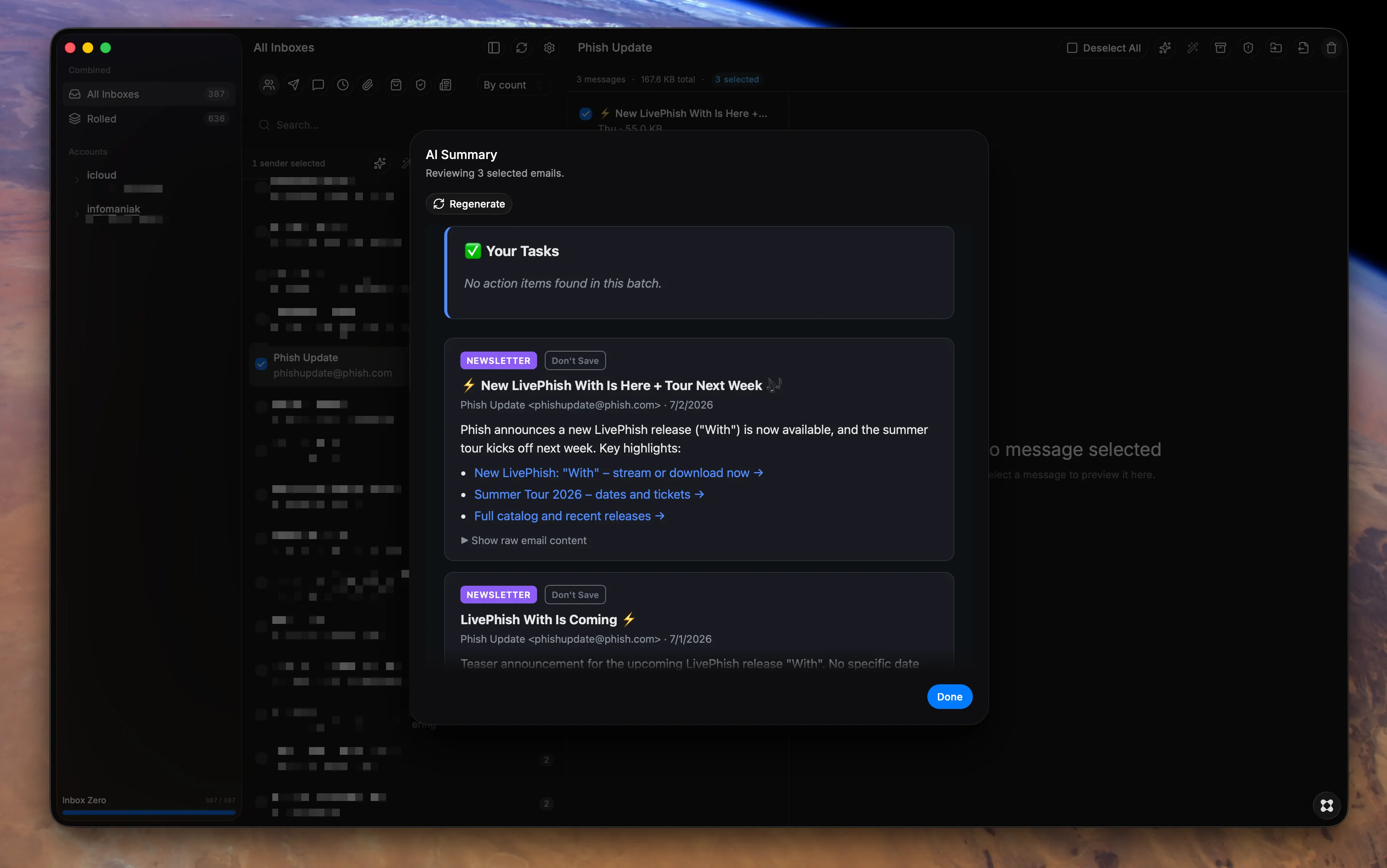
Task: Click the floating command icon at bottom right
Action: point(1327,806)
